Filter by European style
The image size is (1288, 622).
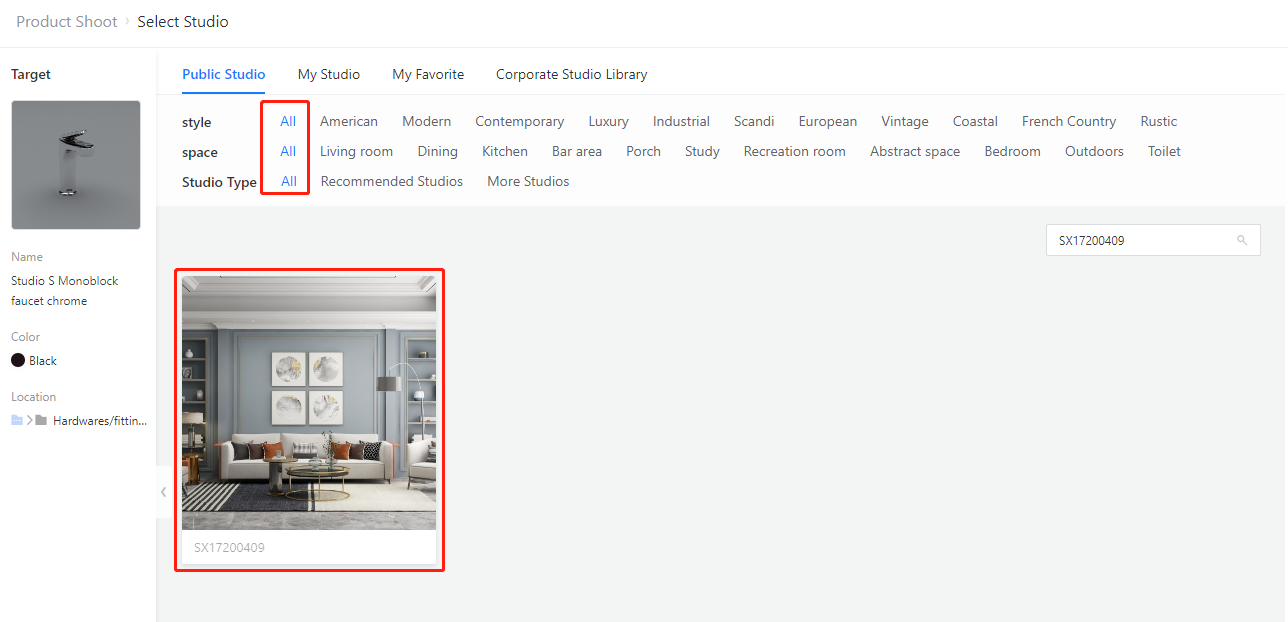[828, 121]
